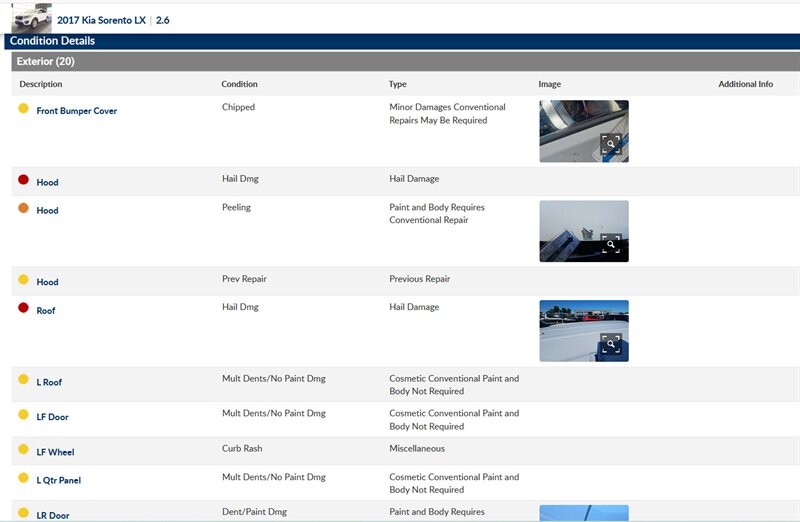The width and height of the screenshot is (800, 522).
Task: Collapse the Condition Details header bar
Action: (52, 41)
